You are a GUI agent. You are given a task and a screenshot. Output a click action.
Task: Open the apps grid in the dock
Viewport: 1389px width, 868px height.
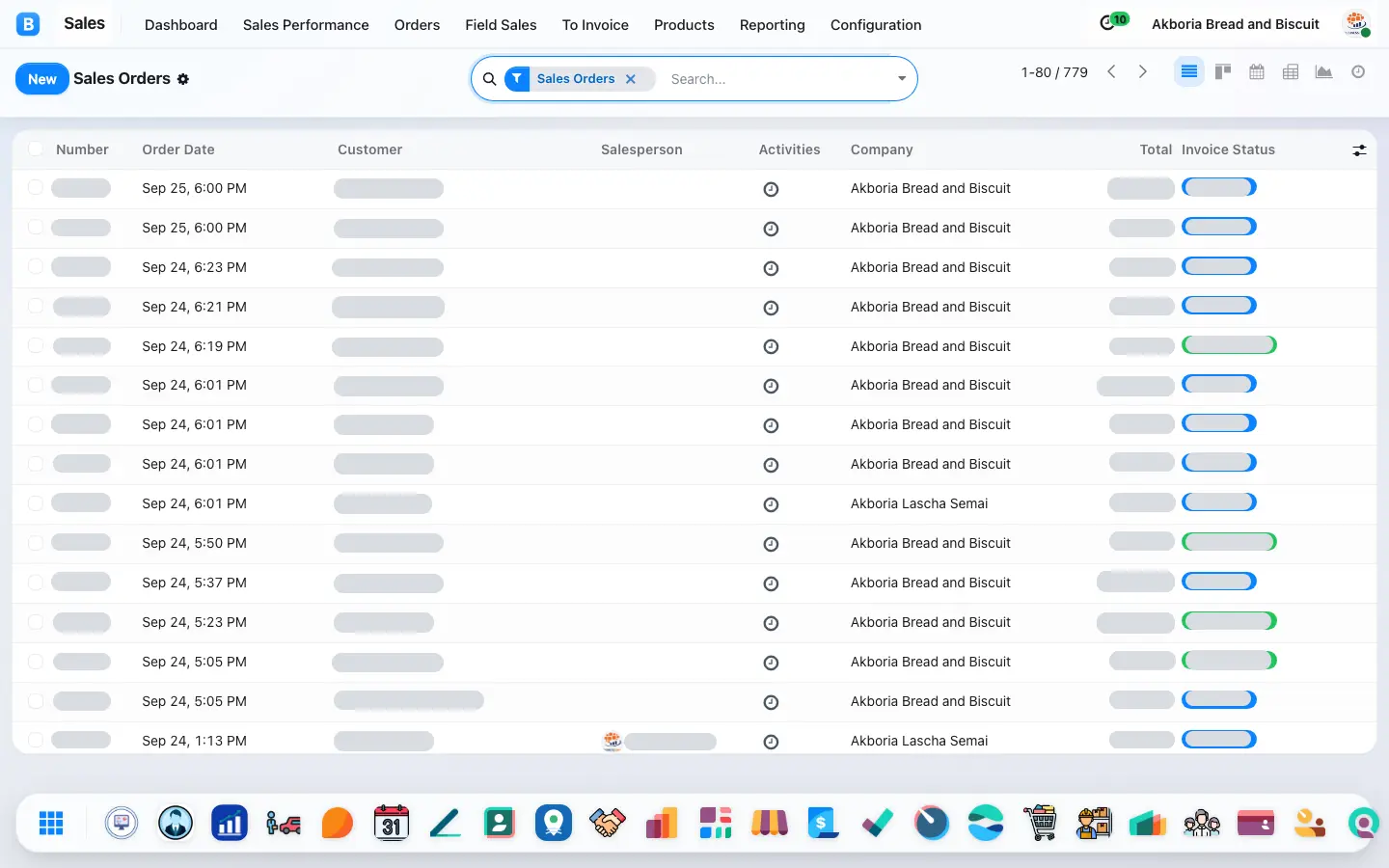(x=51, y=823)
